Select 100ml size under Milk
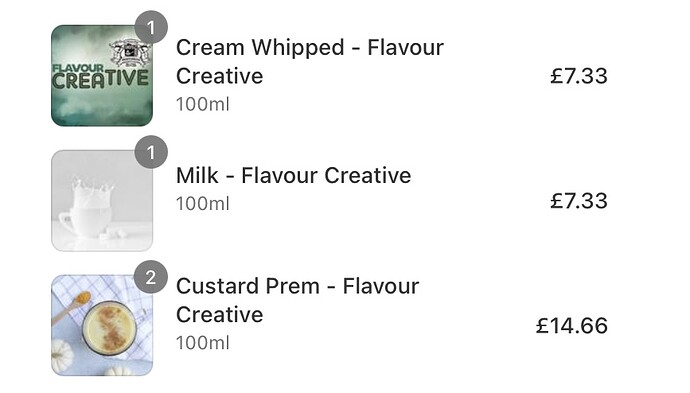The height and width of the screenshot is (393, 690). pyautogui.click(x=203, y=204)
